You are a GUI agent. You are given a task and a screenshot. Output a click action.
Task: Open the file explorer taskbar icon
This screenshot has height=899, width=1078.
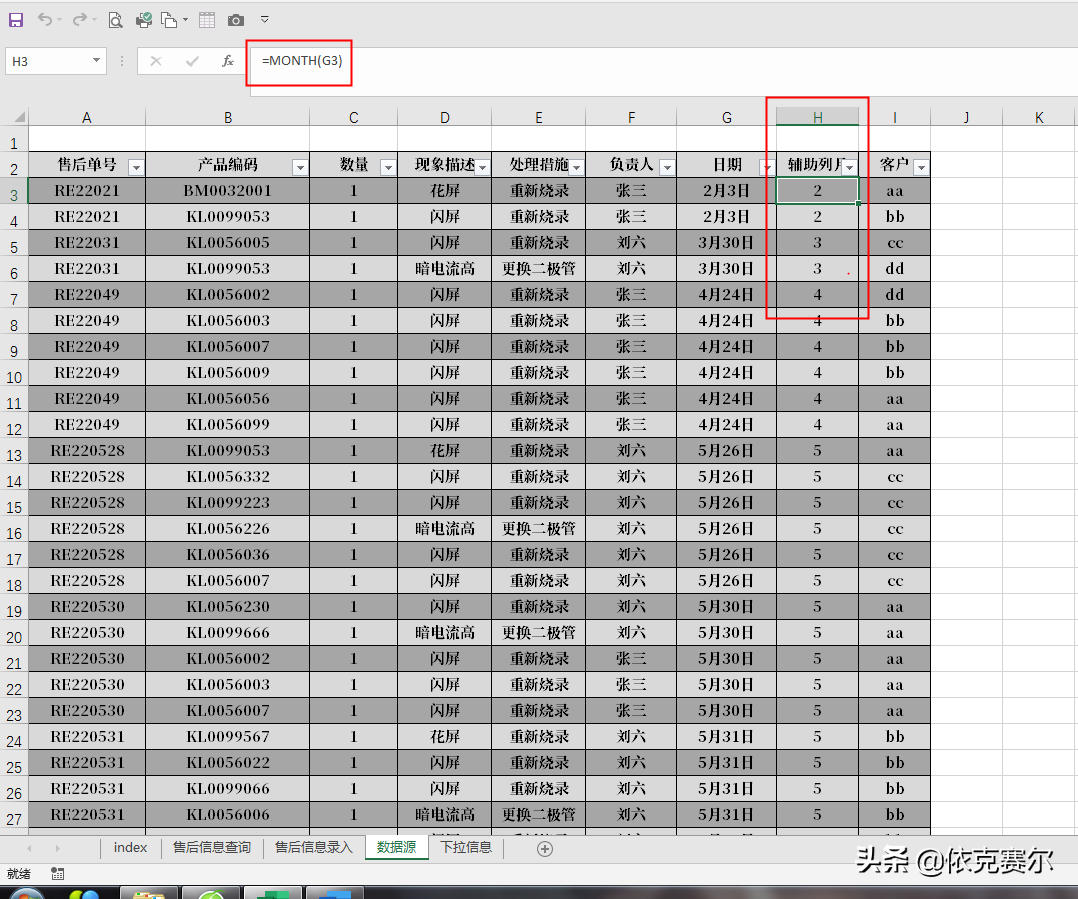[149, 894]
